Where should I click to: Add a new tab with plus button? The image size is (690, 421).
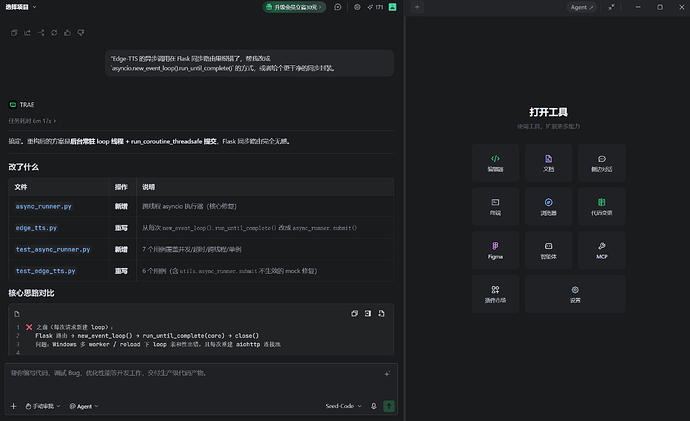coord(417,7)
